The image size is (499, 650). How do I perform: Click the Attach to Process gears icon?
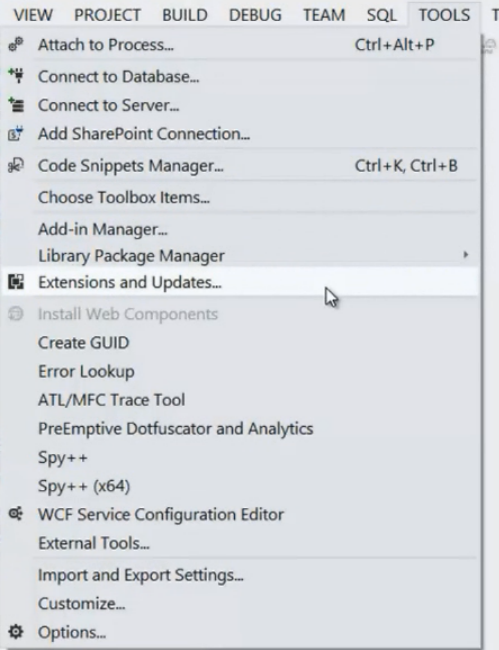tap(16, 44)
